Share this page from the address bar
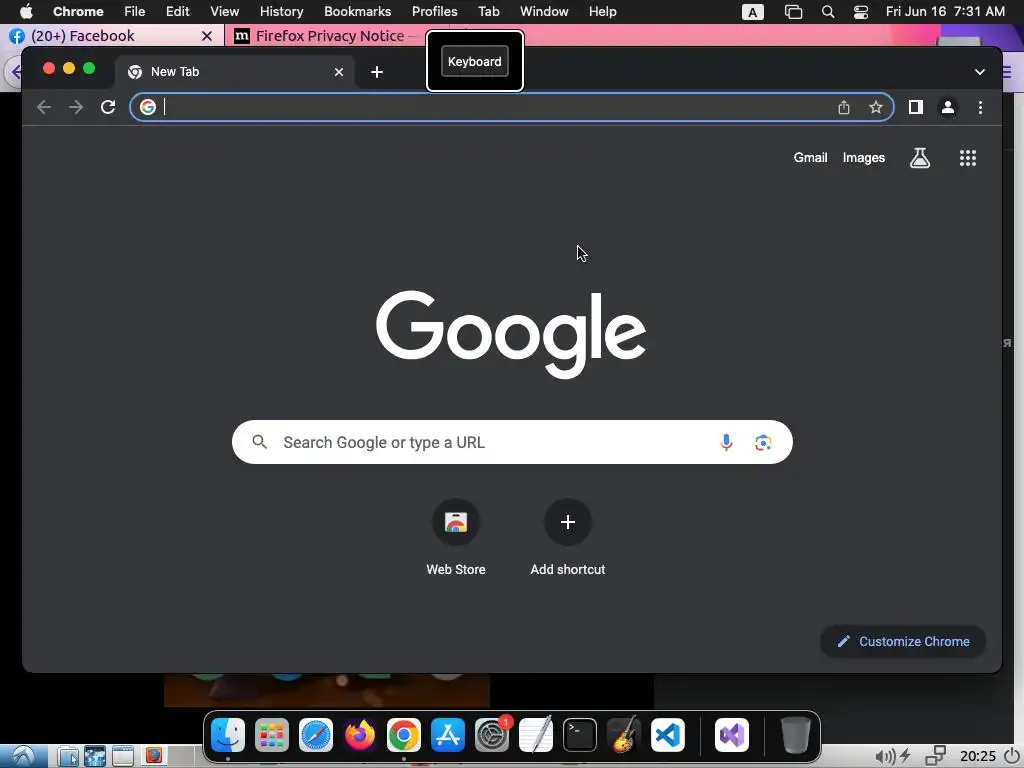Screen dimensions: 1024x768 [844, 107]
